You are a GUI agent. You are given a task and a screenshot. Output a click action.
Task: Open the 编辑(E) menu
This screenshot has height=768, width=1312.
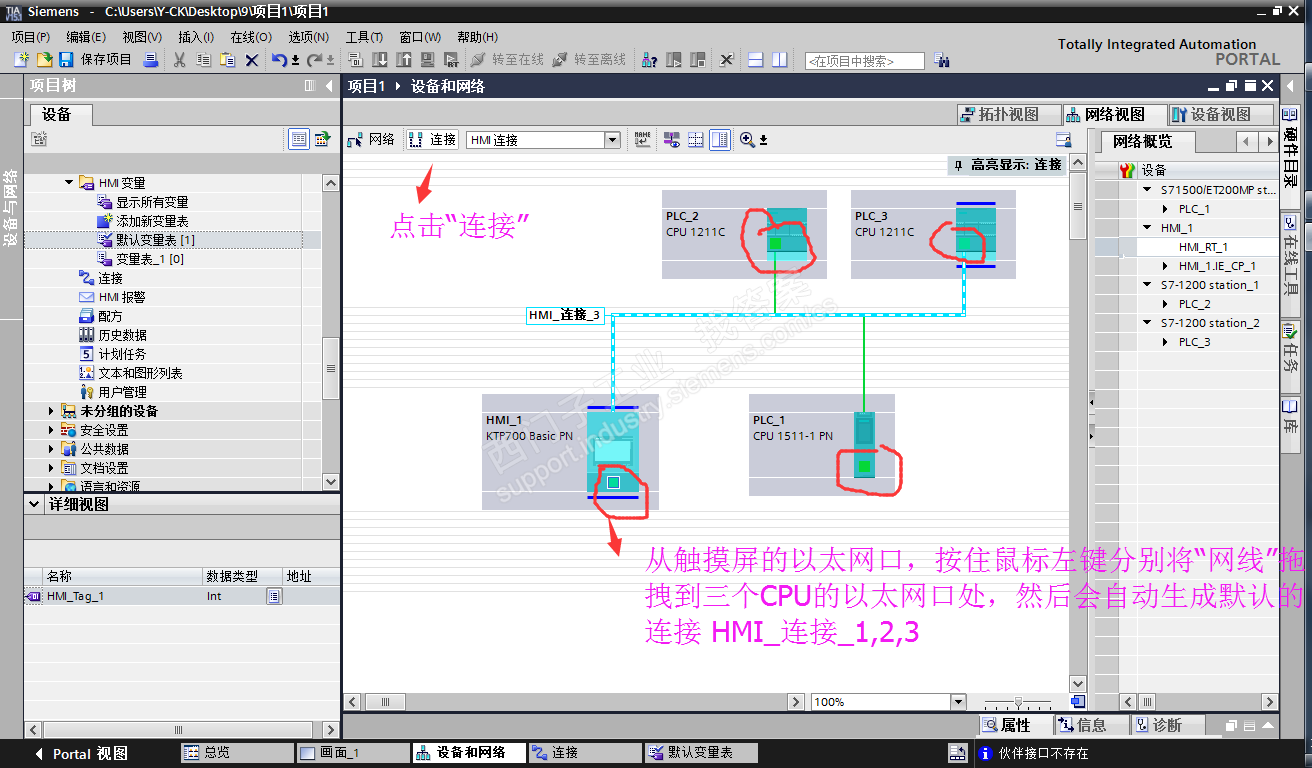[x=86, y=37]
